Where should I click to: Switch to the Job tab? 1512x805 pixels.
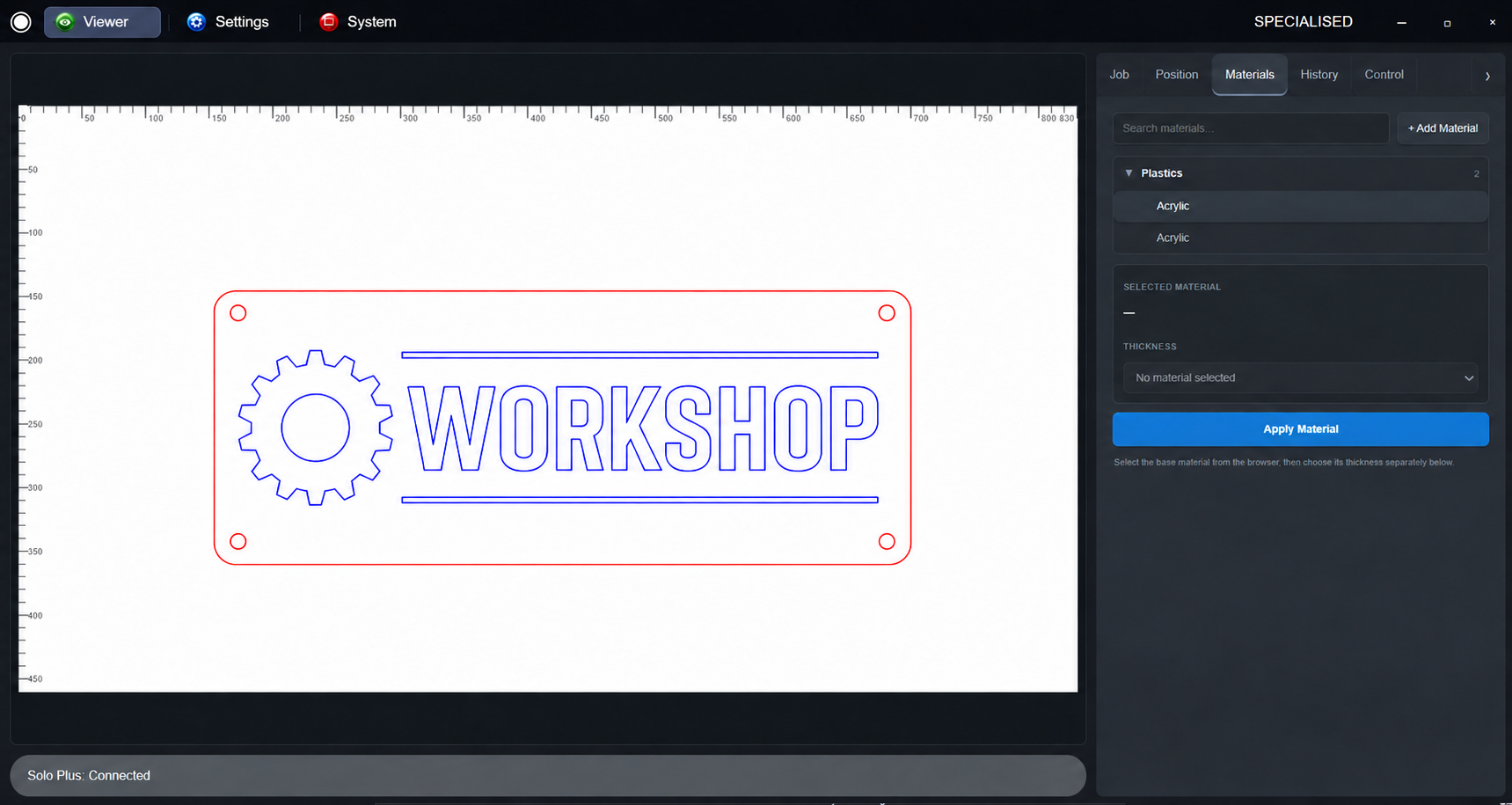point(1119,75)
